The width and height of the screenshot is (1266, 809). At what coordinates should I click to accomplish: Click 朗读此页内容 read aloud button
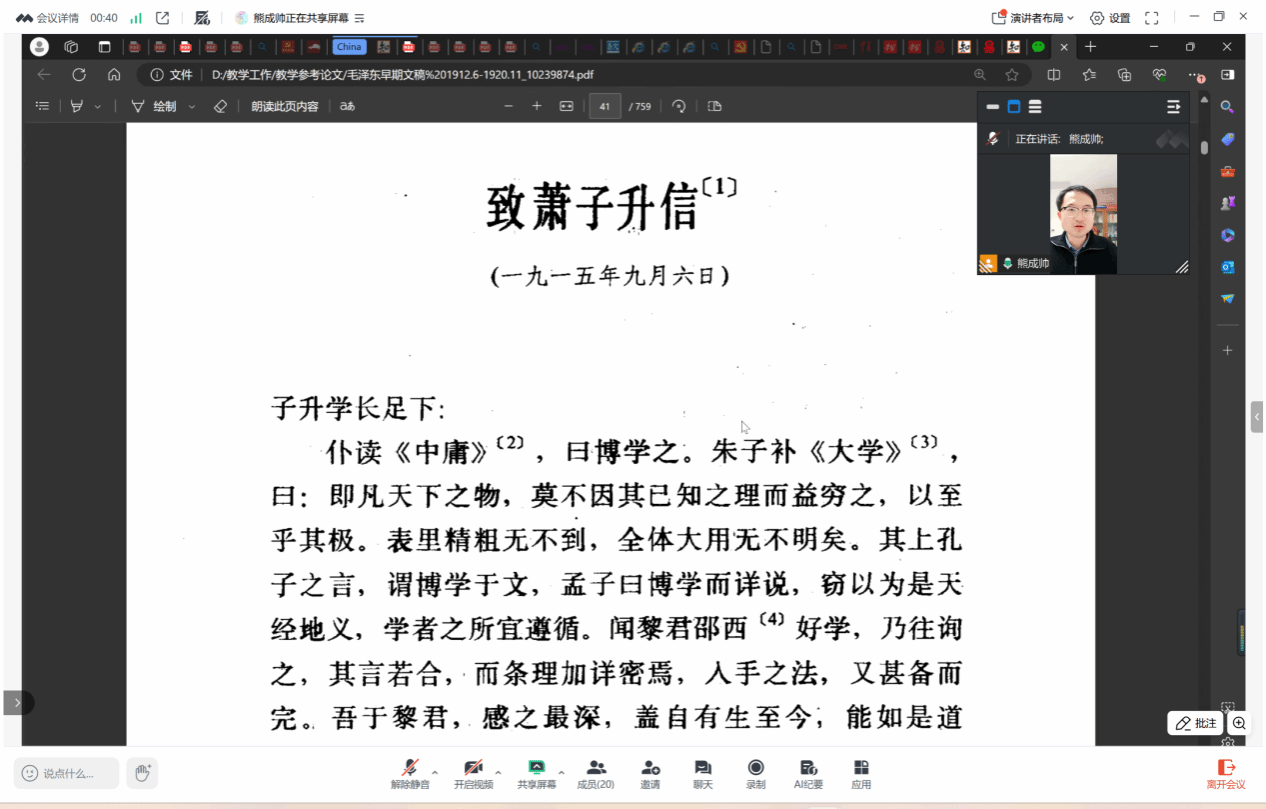click(x=284, y=106)
